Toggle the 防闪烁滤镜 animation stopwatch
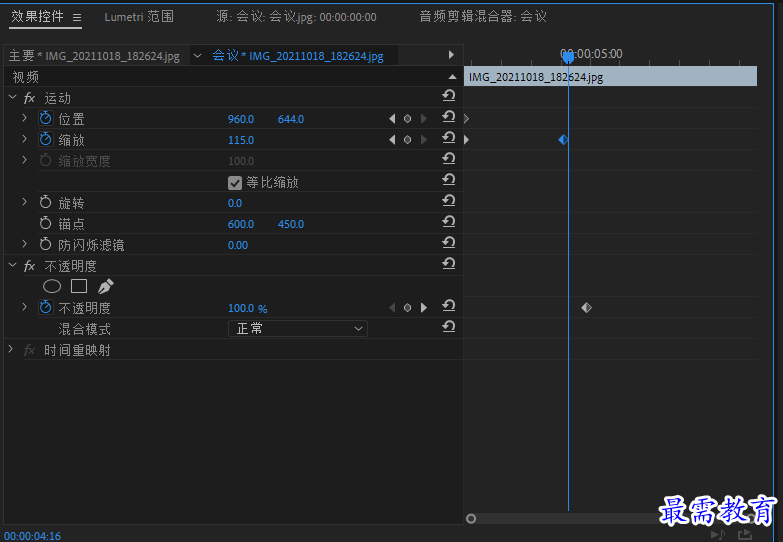The height and width of the screenshot is (542, 783). [45, 244]
